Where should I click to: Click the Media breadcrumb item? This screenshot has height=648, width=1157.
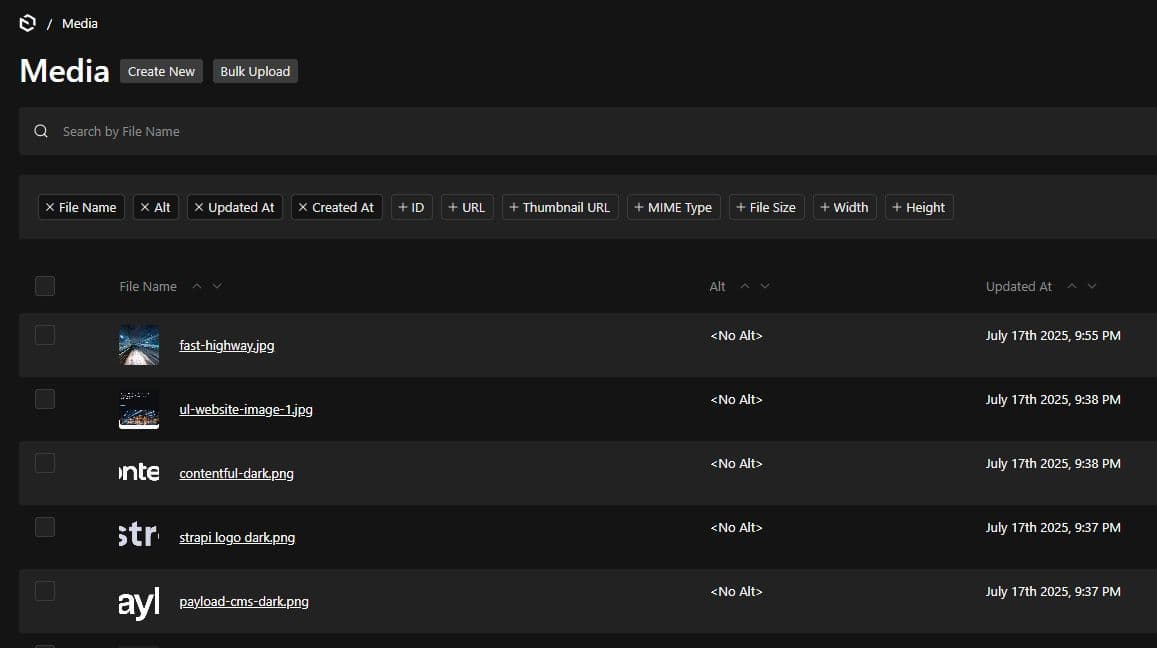coord(80,23)
